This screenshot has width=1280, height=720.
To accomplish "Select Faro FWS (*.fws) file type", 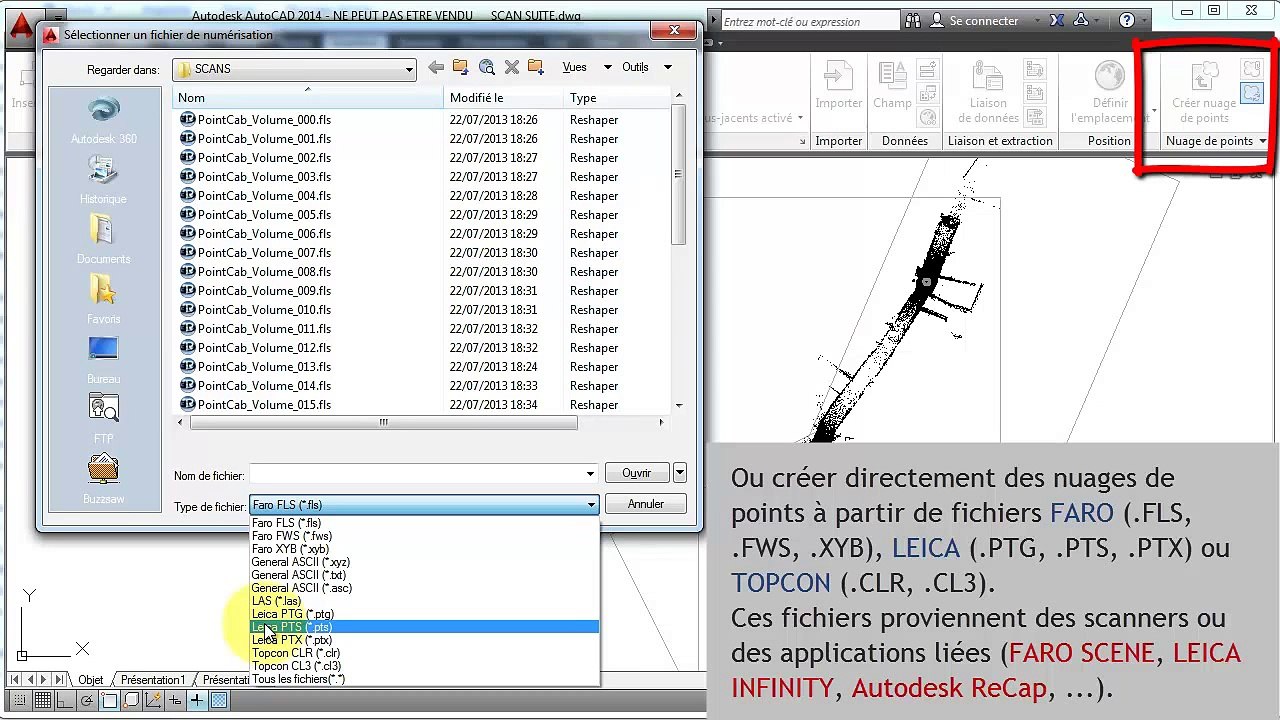I will tap(292, 536).
